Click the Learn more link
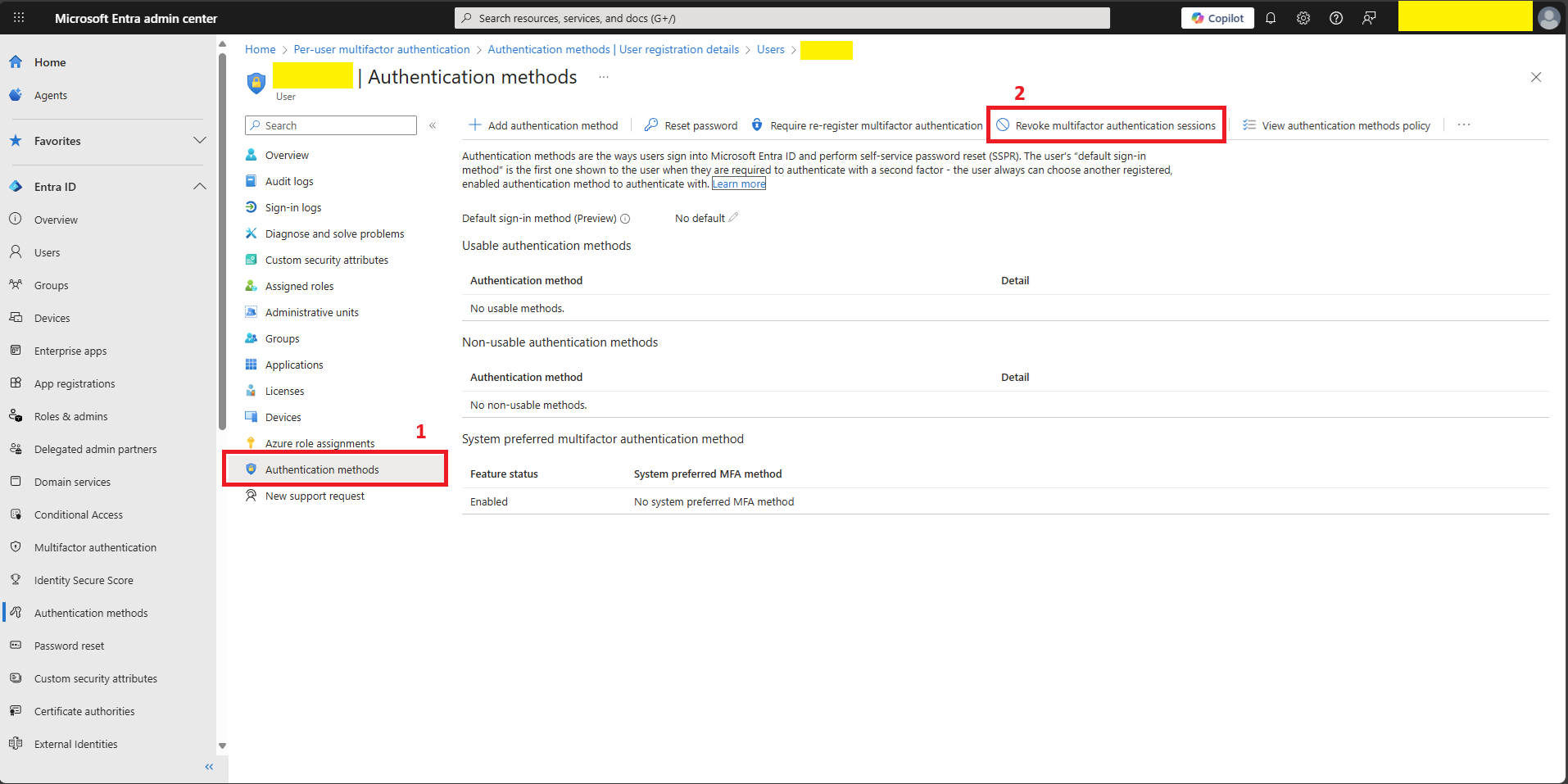 739,184
